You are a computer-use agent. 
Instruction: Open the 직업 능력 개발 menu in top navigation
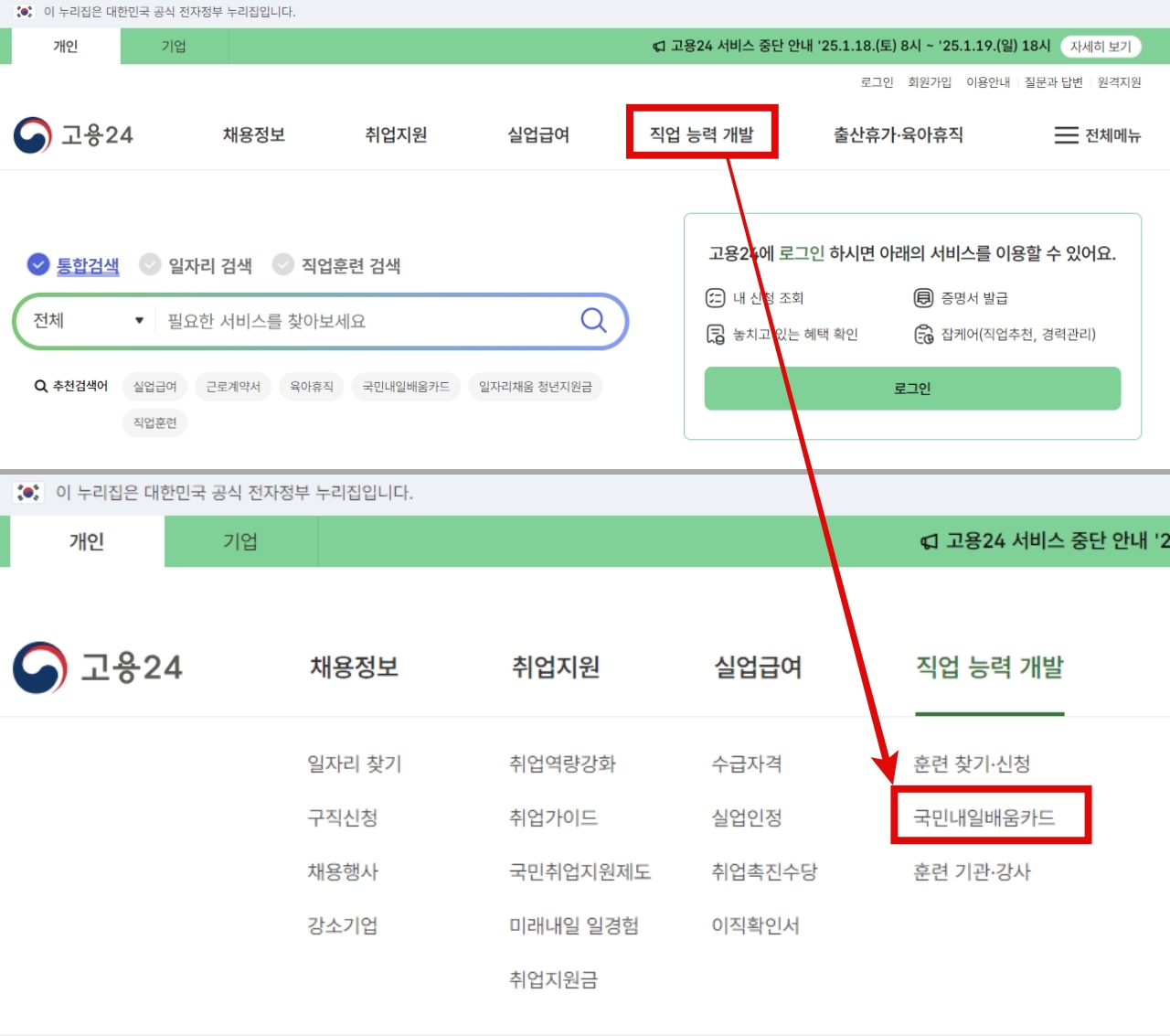coord(702,135)
